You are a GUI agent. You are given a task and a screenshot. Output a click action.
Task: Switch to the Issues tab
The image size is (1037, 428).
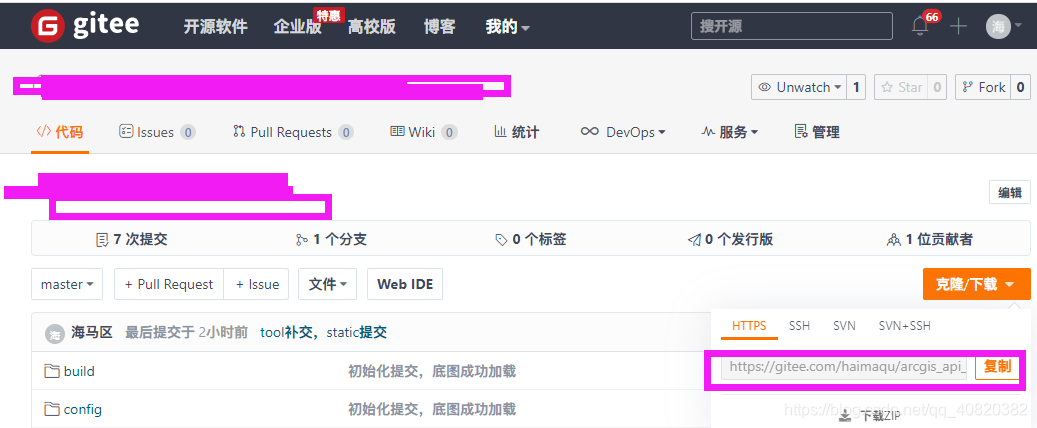157,132
